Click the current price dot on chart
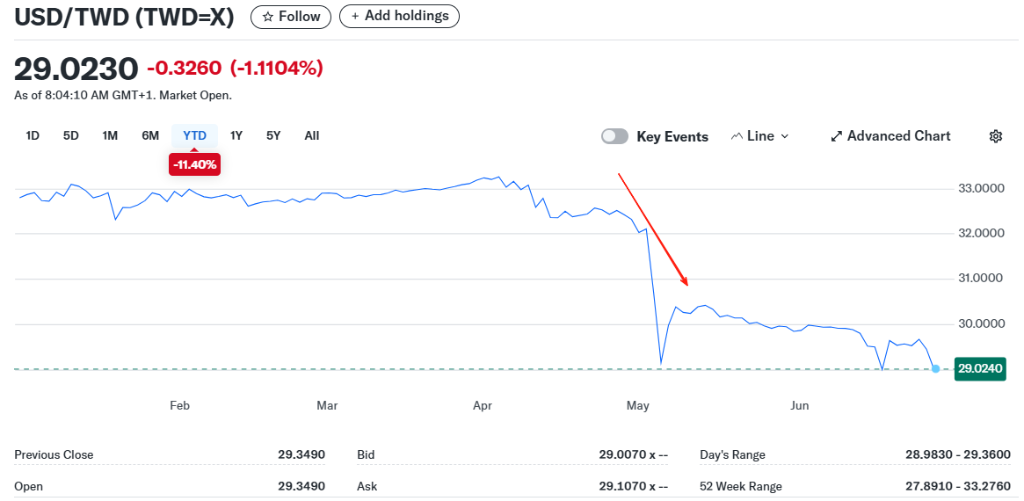Viewport: 1024px width, 501px height. 935,369
